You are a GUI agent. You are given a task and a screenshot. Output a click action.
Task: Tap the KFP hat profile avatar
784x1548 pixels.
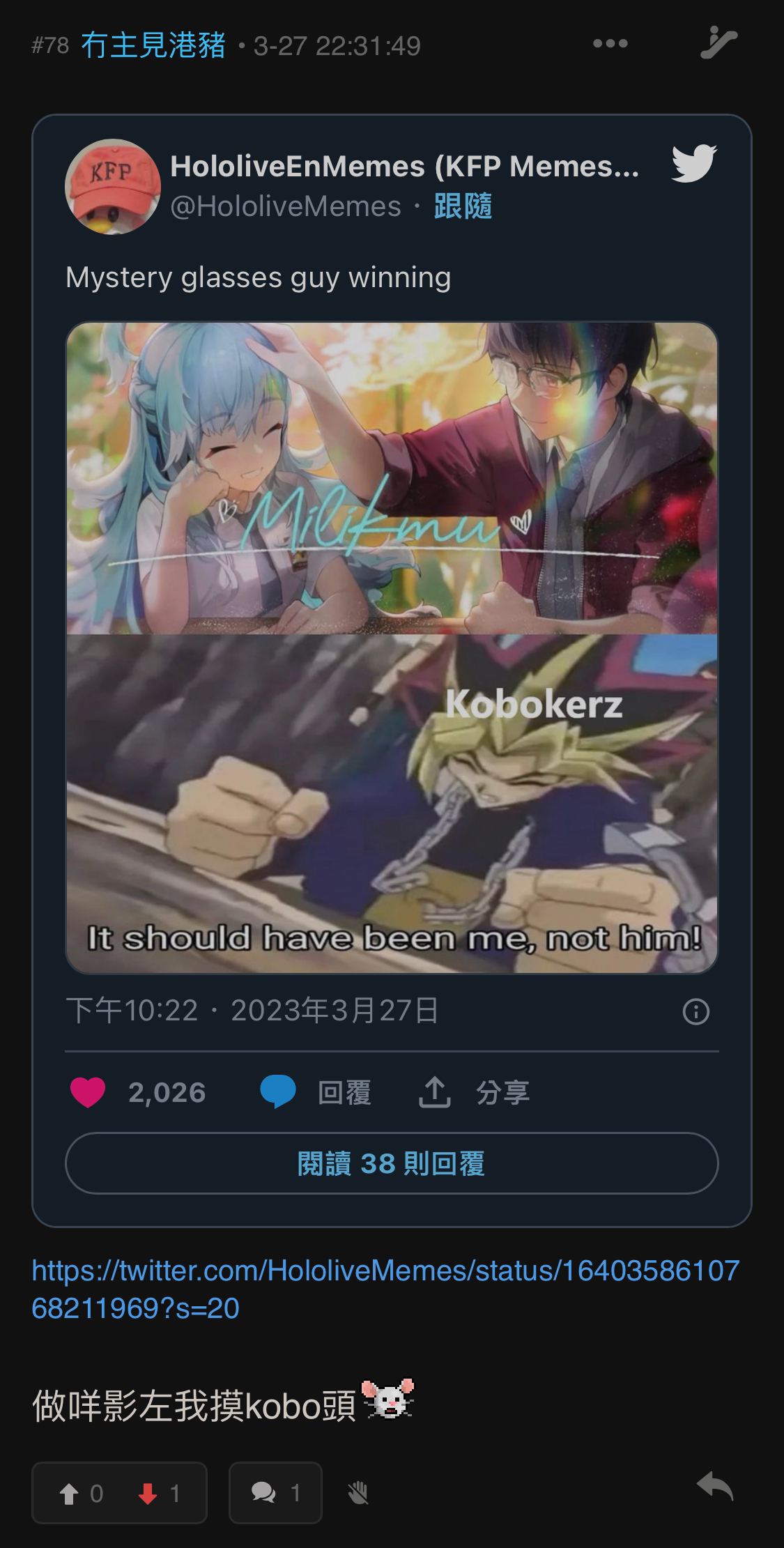[x=113, y=187]
